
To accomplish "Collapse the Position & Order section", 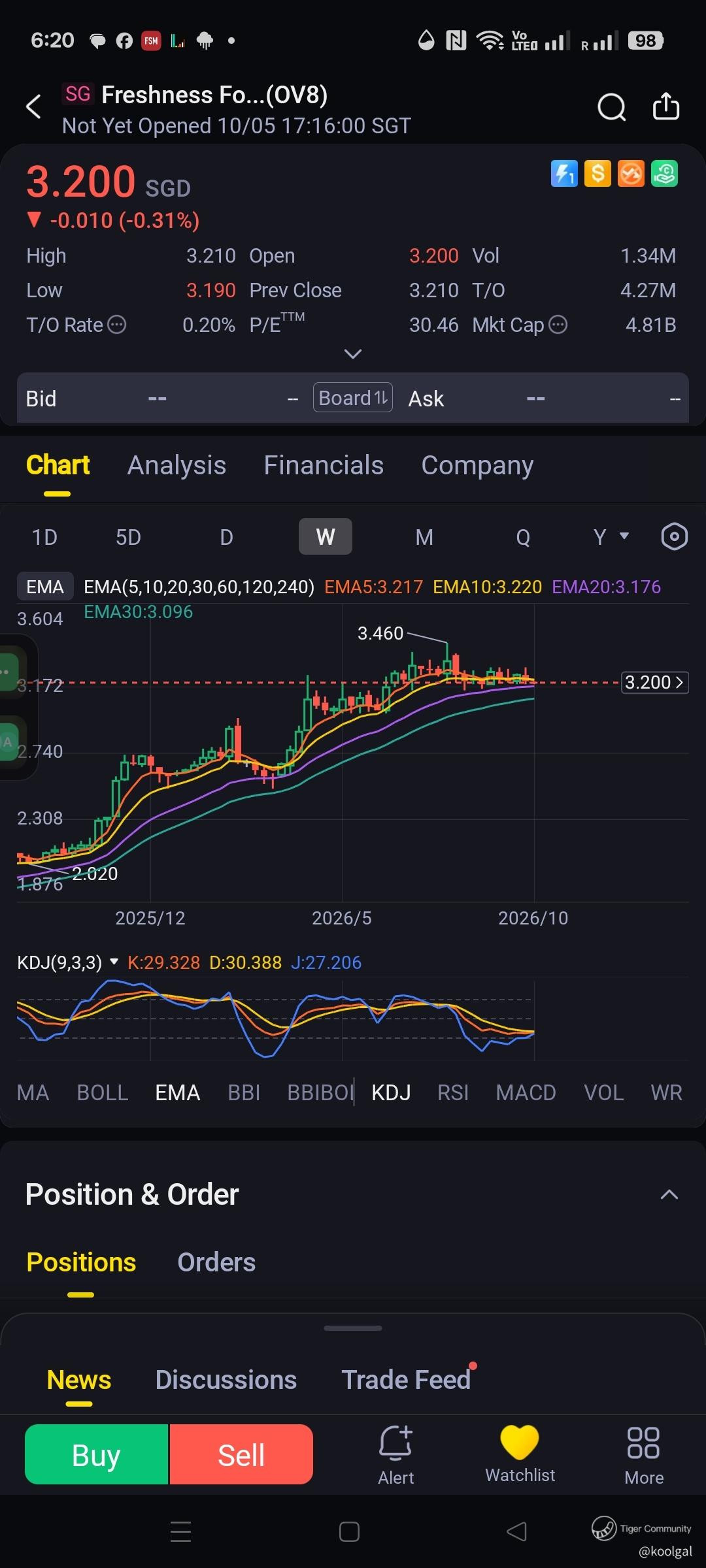I will (669, 1194).
